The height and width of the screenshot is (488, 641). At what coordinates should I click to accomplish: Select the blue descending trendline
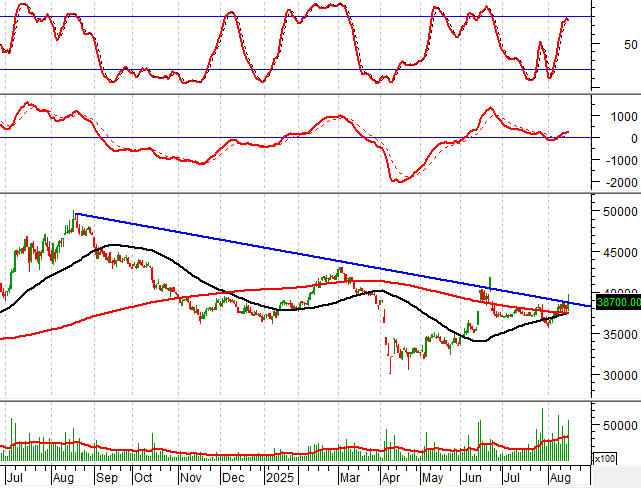click(300, 254)
